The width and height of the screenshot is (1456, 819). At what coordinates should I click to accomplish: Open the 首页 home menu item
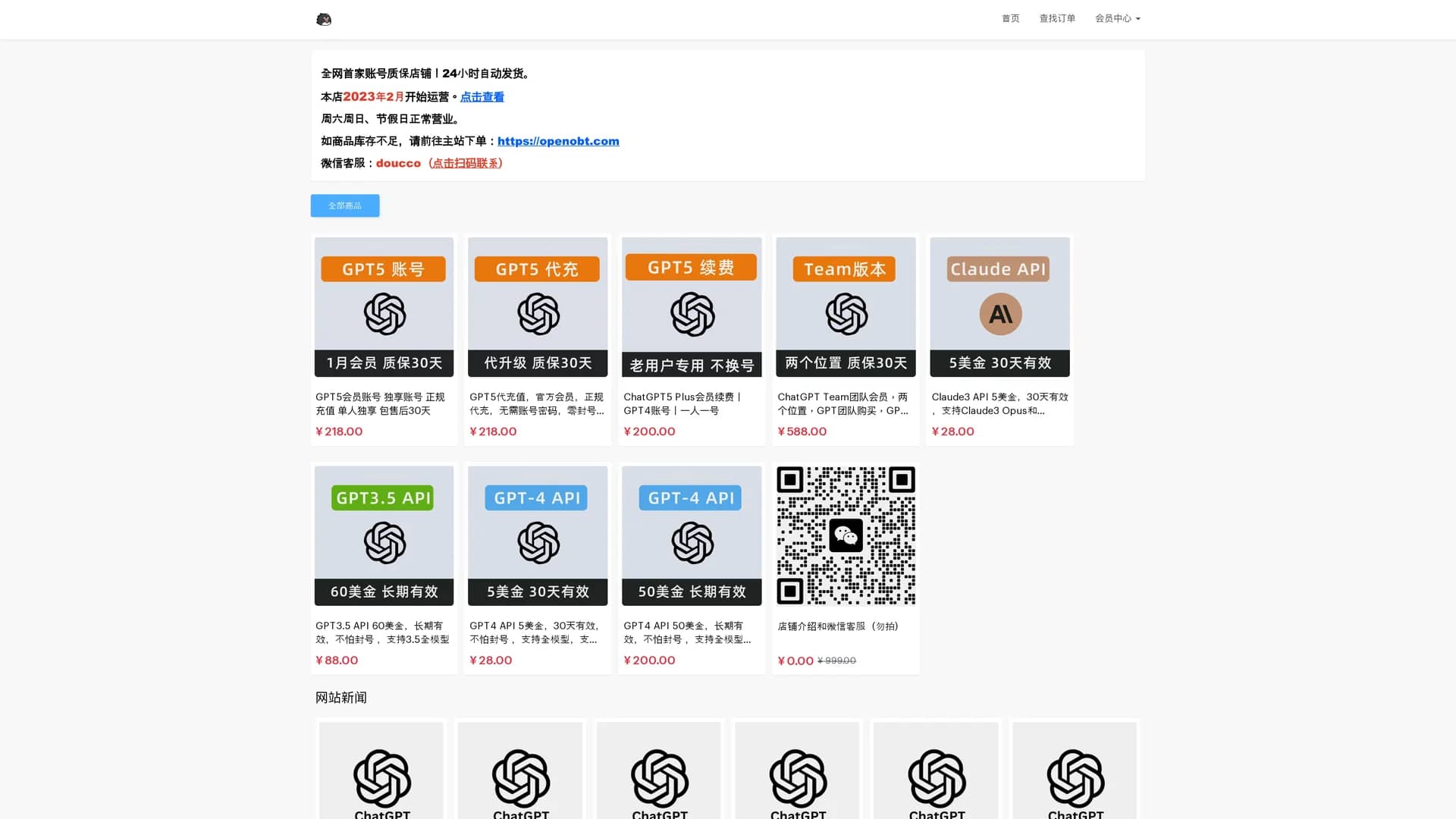pos(1010,18)
